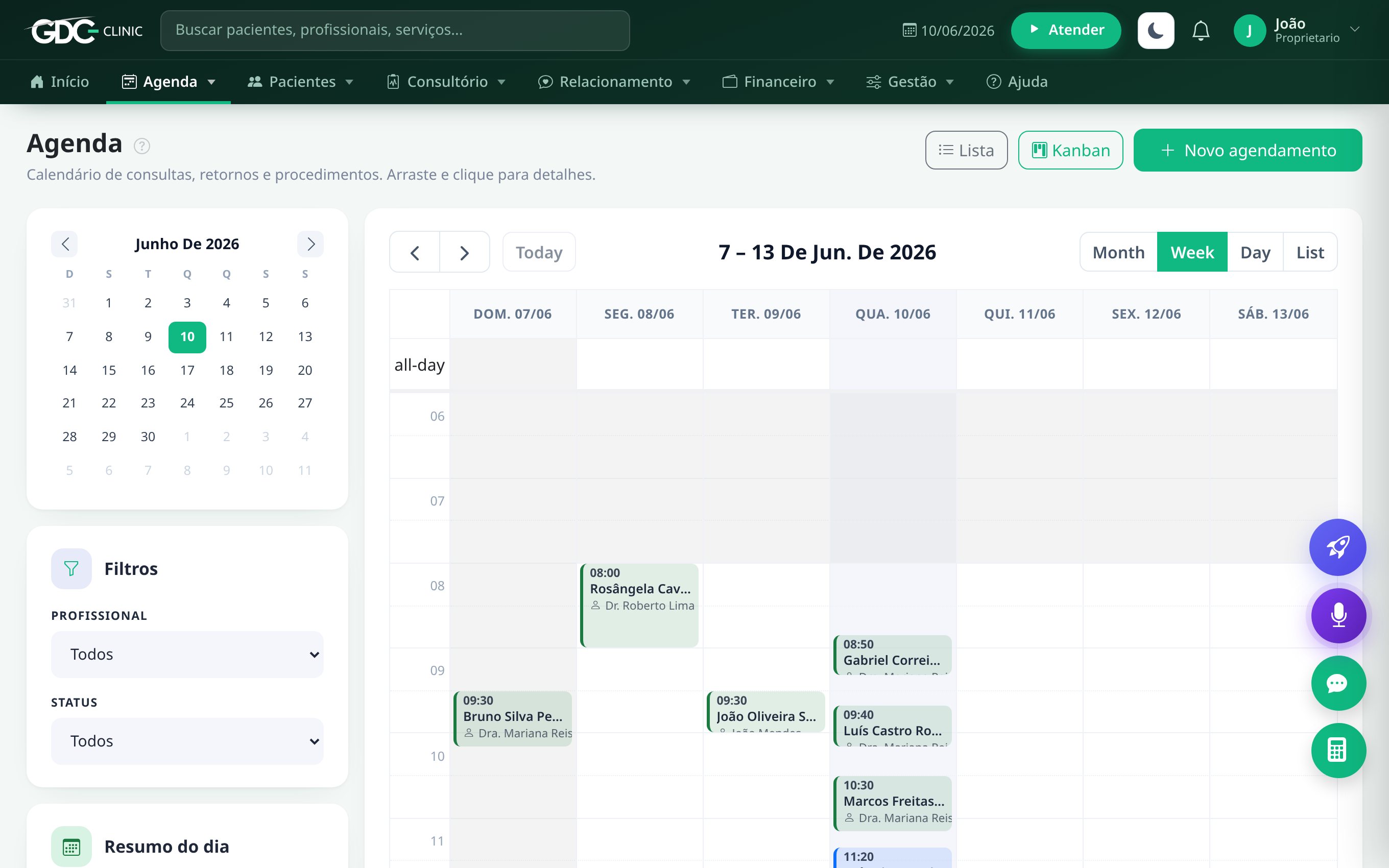Open the Pacientes menu
This screenshot has width=1389, height=868.
[300, 82]
